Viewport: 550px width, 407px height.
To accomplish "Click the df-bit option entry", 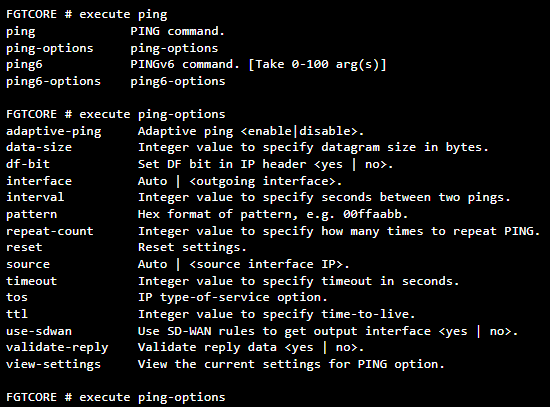I will [28, 164].
